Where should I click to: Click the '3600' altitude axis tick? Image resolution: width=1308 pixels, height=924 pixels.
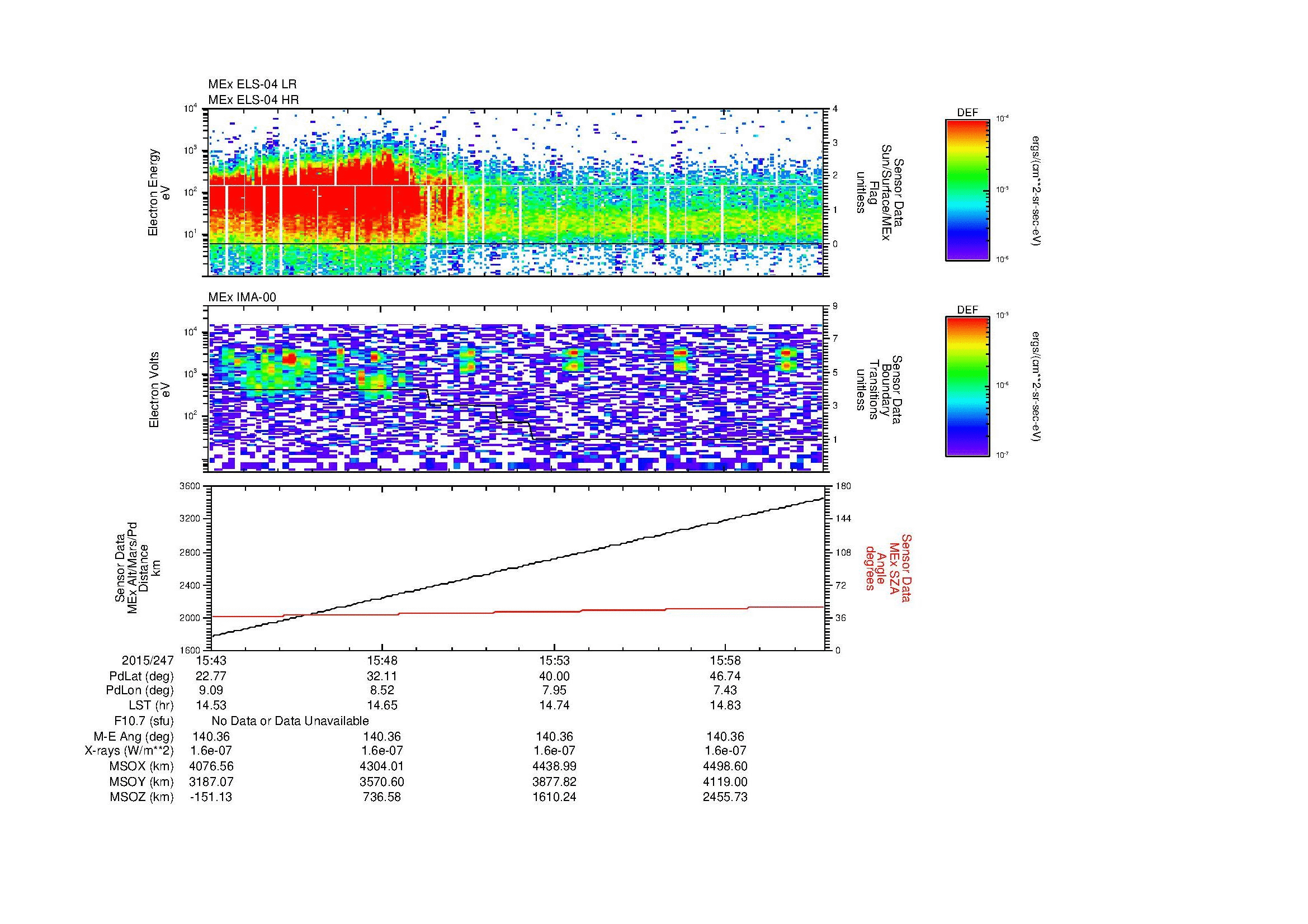click(x=190, y=486)
